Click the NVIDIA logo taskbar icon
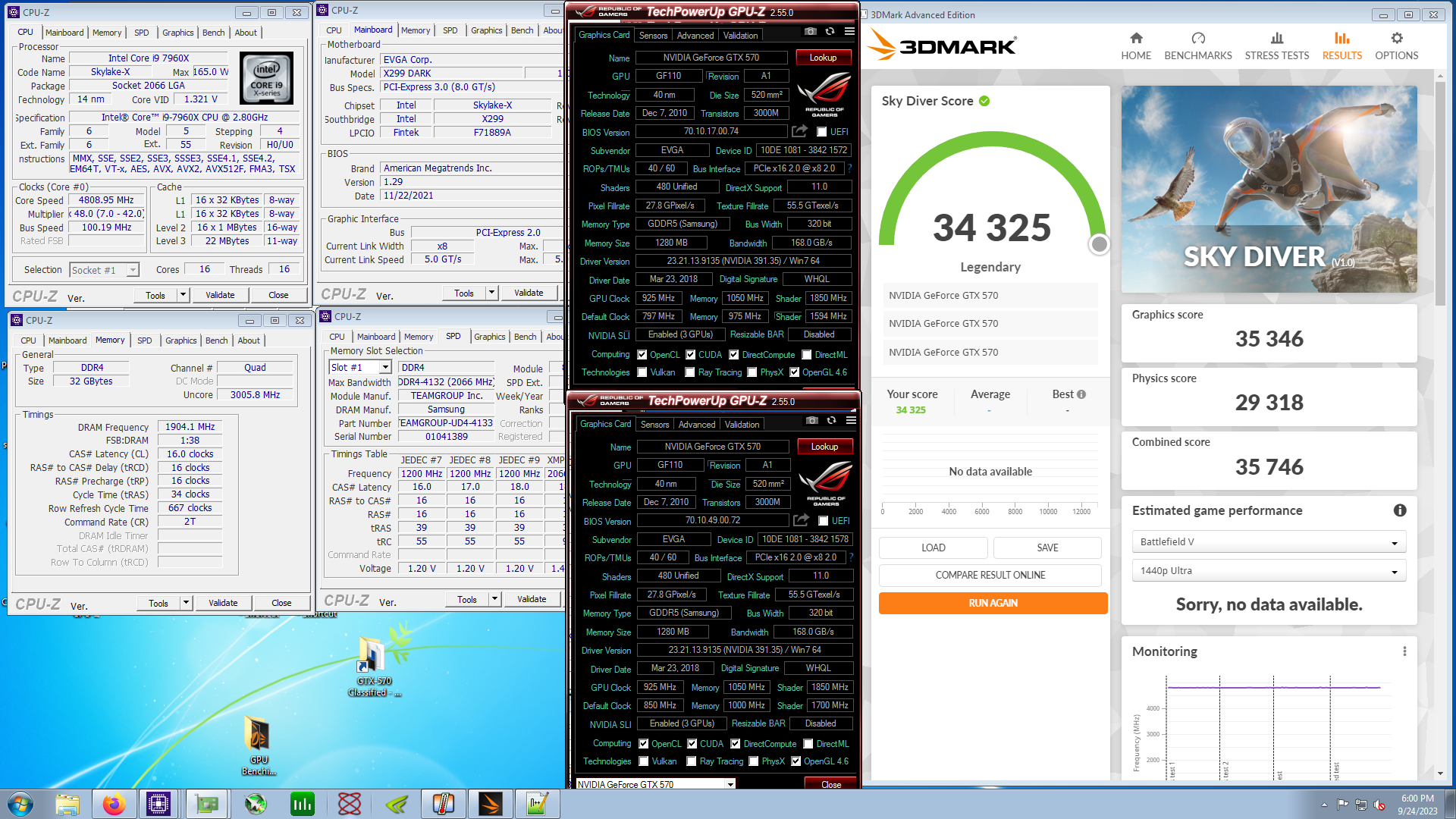Viewport: 1456px width, 819px height. 397,804
